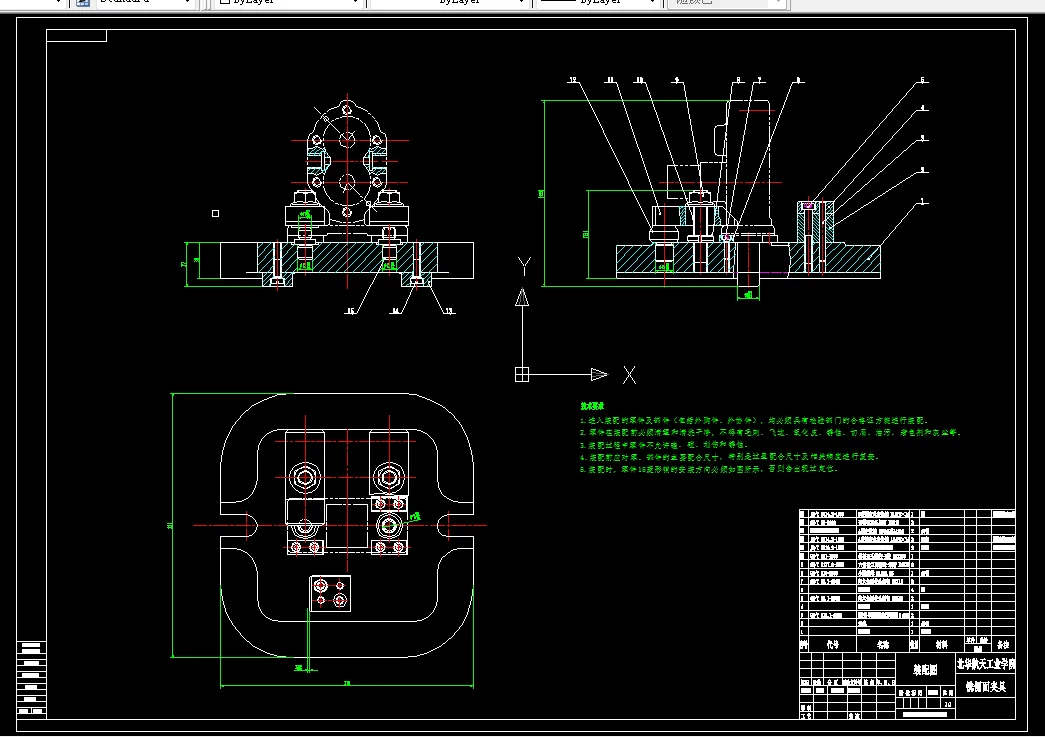
Task: Select the 代号 column header in parts list
Action: pyautogui.click(x=832, y=644)
